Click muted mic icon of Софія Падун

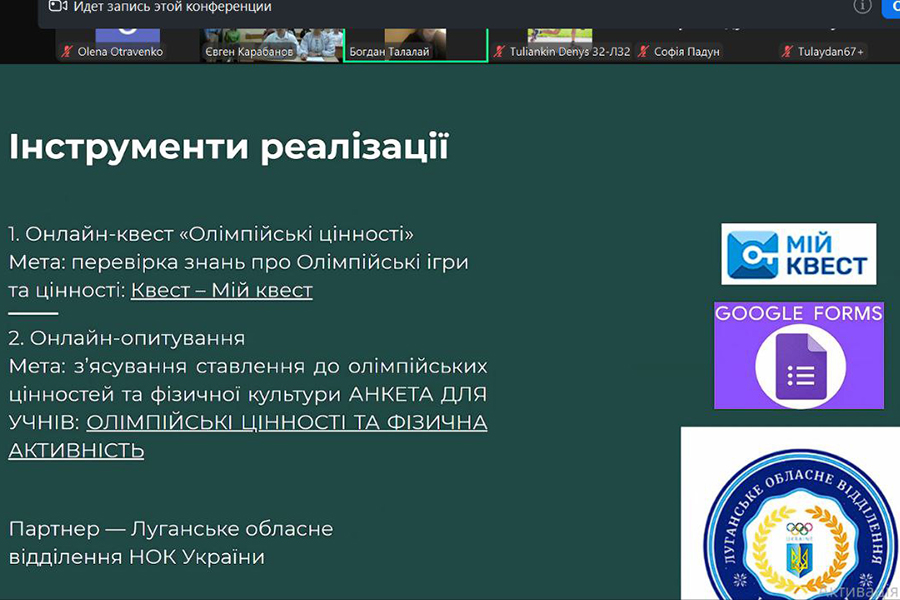pyautogui.click(x=643, y=52)
